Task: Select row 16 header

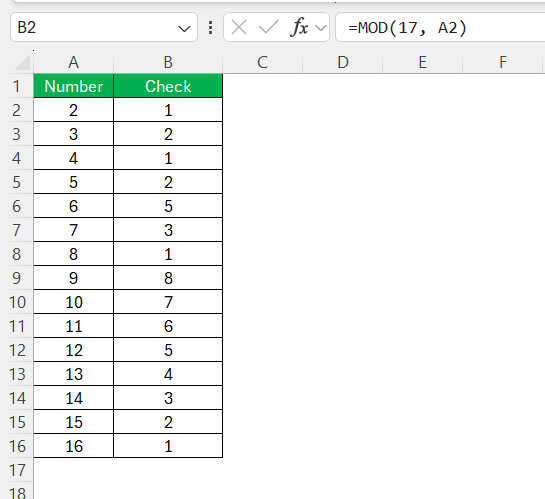Action: pos(17,445)
